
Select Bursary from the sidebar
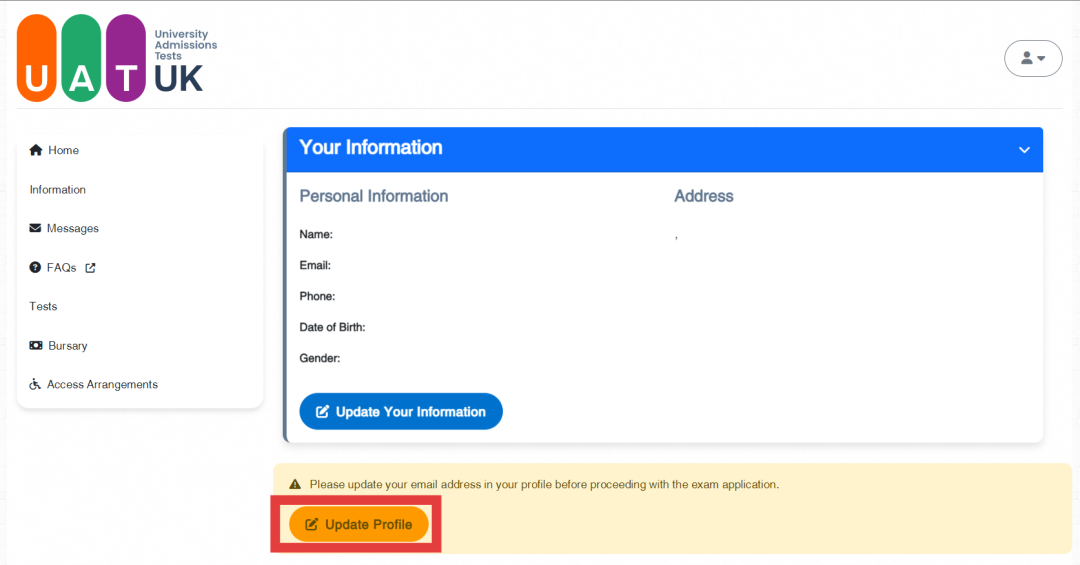click(59, 345)
